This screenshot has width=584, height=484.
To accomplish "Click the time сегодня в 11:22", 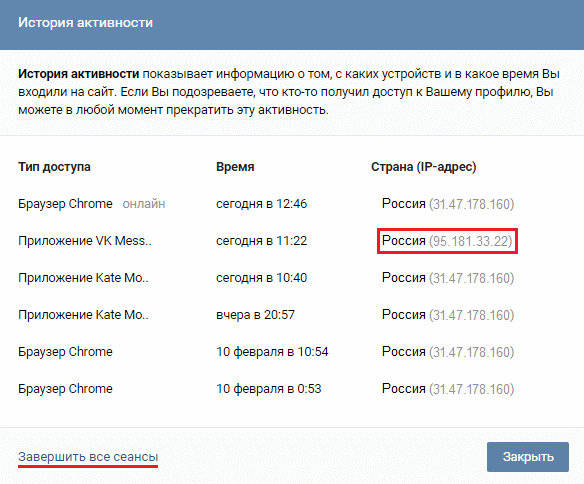I will pyautogui.click(x=261, y=241).
